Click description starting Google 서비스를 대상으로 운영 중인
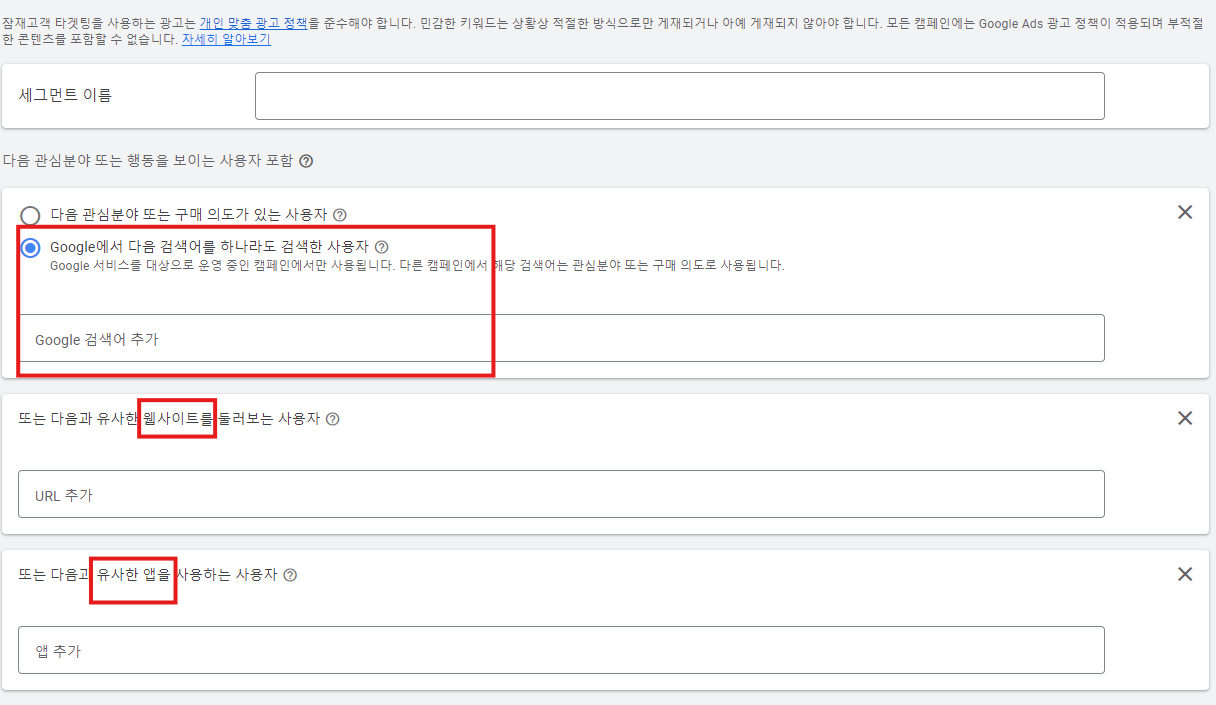Image resolution: width=1216 pixels, height=705 pixels. coord(417,266)
